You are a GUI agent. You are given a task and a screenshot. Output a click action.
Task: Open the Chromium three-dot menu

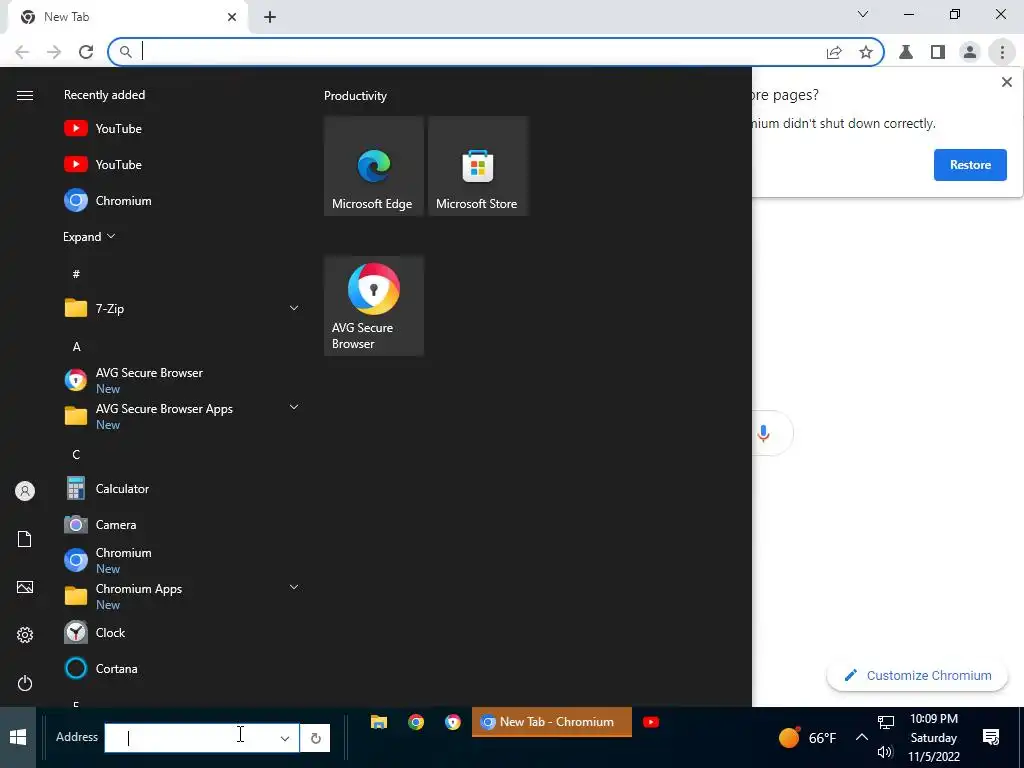(x=1002, y=52)
